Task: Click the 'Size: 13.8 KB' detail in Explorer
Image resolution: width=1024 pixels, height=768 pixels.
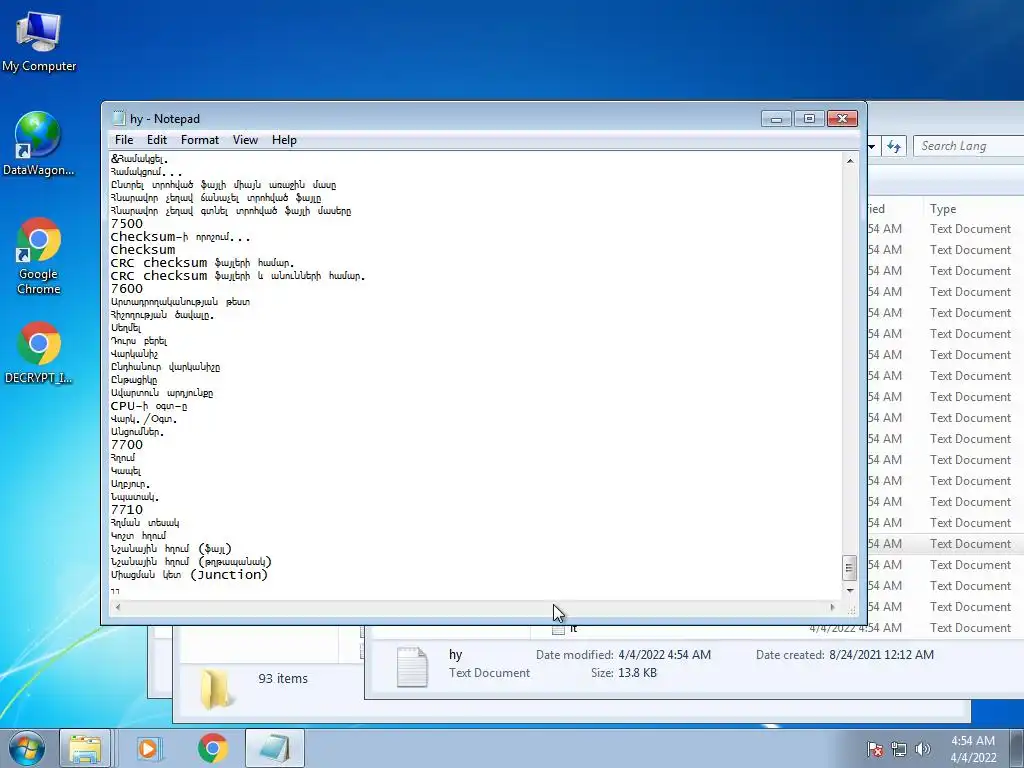Action: [x=624, y=673]
